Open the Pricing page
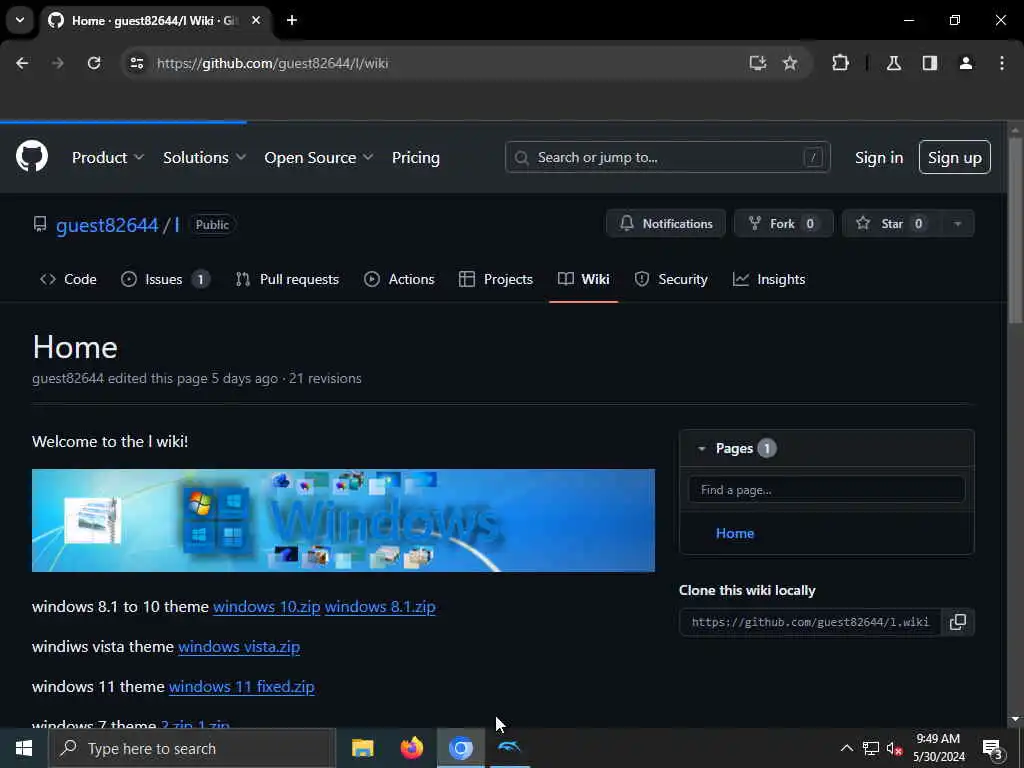Image resolution: width=1024 pixels, height=768 pixels. (415, 157)
